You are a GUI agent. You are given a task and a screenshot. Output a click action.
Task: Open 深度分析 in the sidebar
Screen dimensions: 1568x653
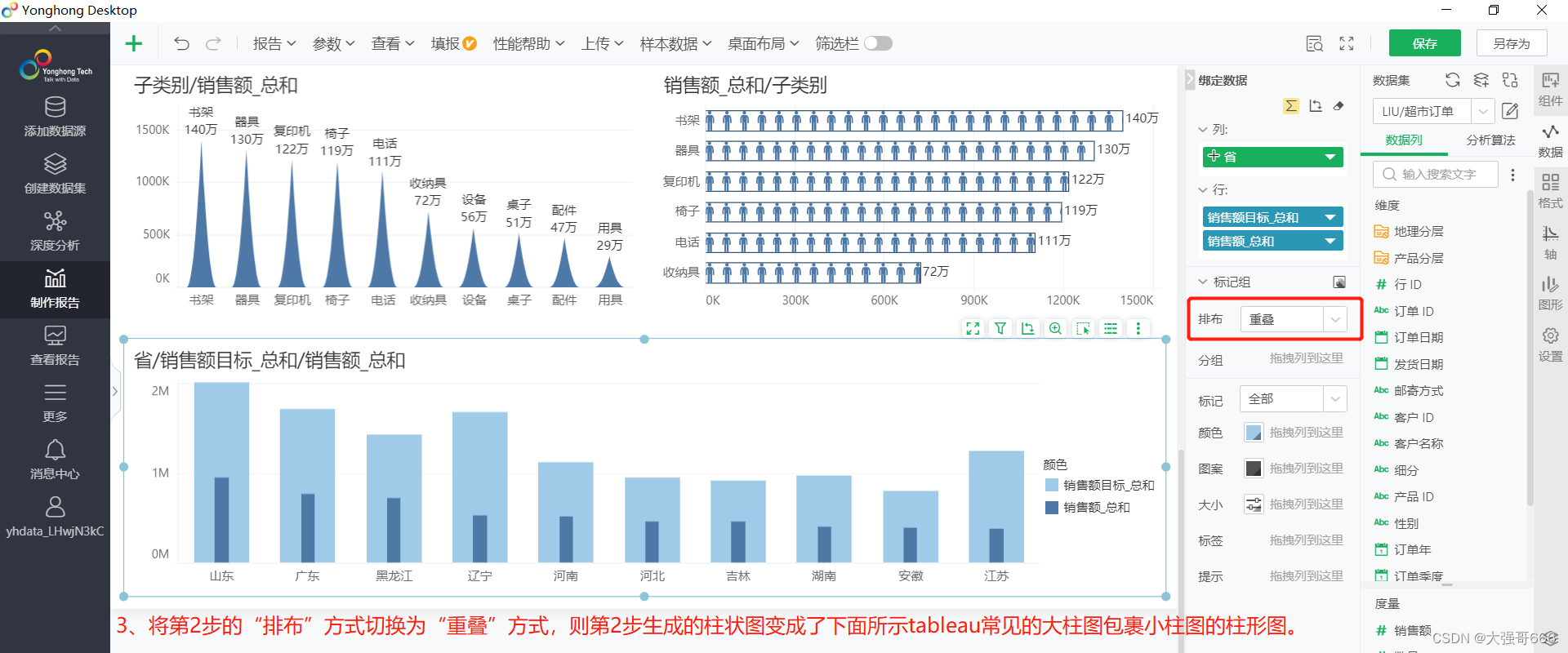(55, 231)
